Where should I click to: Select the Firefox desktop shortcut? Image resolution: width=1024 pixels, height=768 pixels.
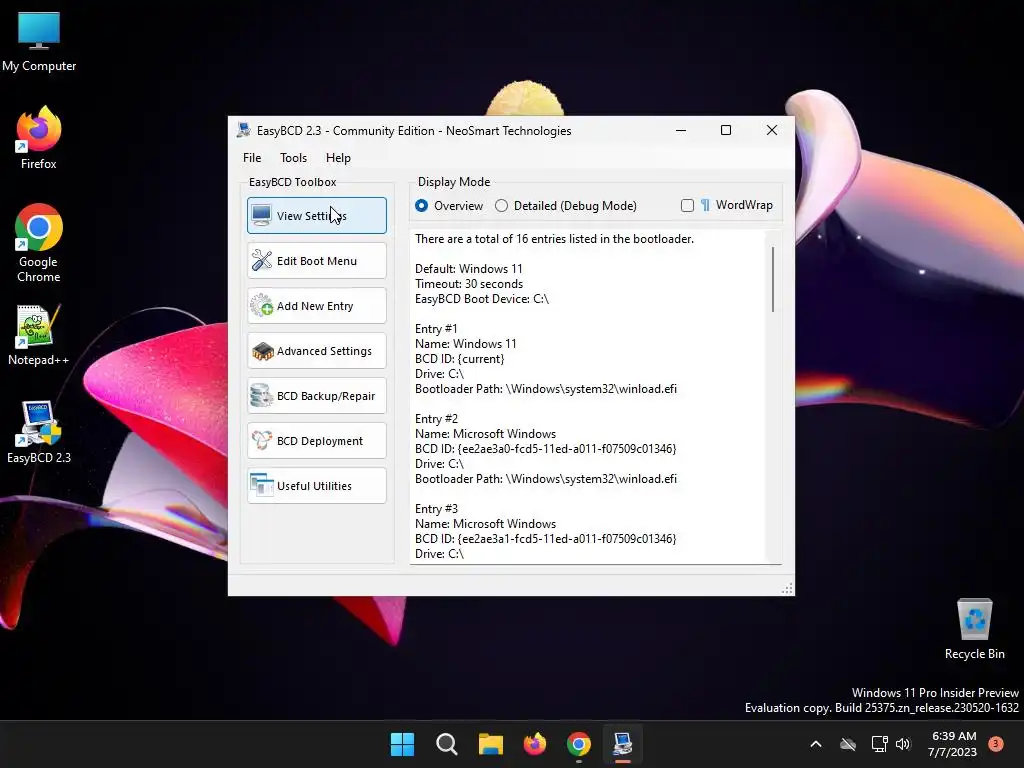point(39,138)
